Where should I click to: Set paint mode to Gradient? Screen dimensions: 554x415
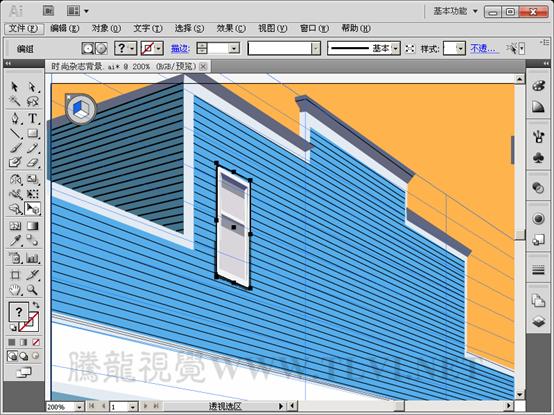click(24, 342)
